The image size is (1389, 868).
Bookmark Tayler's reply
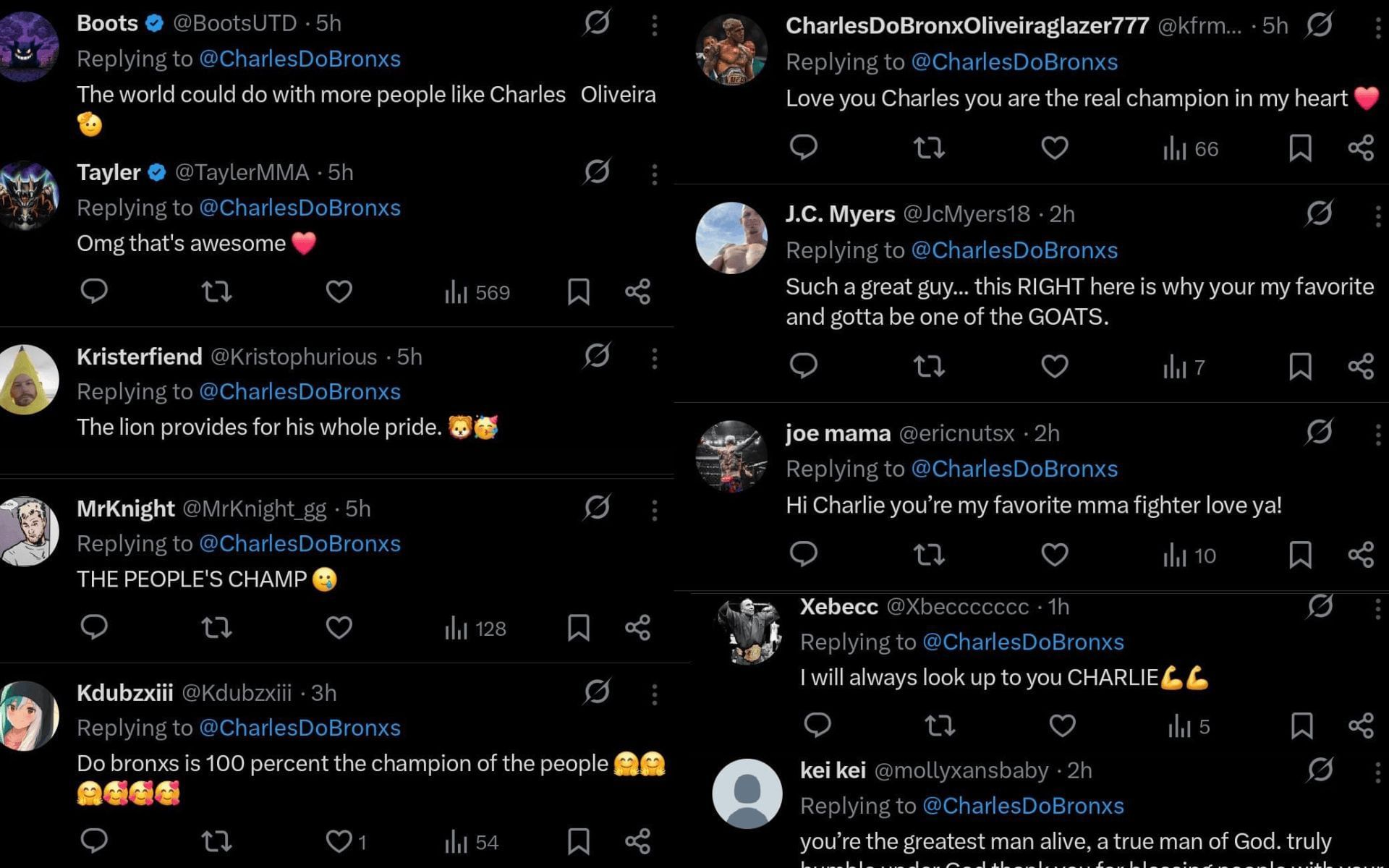[x=578, y=292]
